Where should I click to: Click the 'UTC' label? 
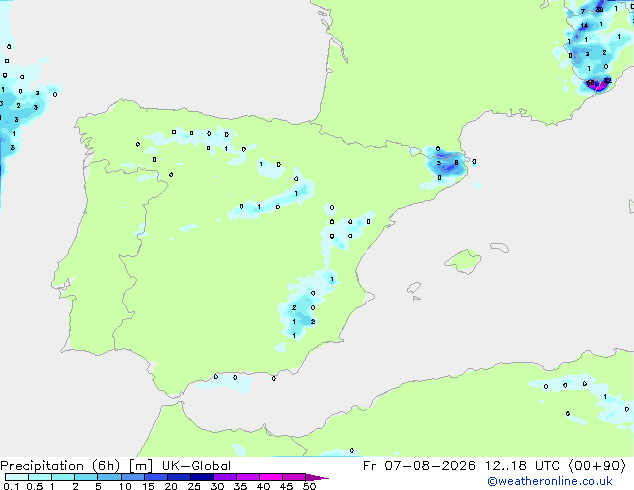(x=547, y=466)
